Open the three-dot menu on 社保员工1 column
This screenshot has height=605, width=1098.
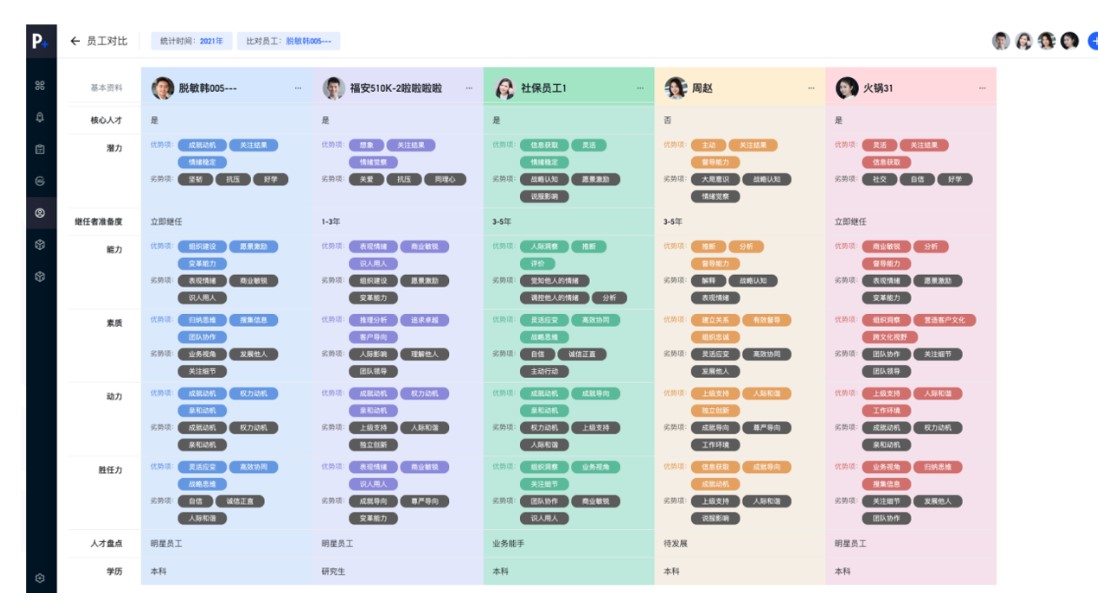[640, 88]
